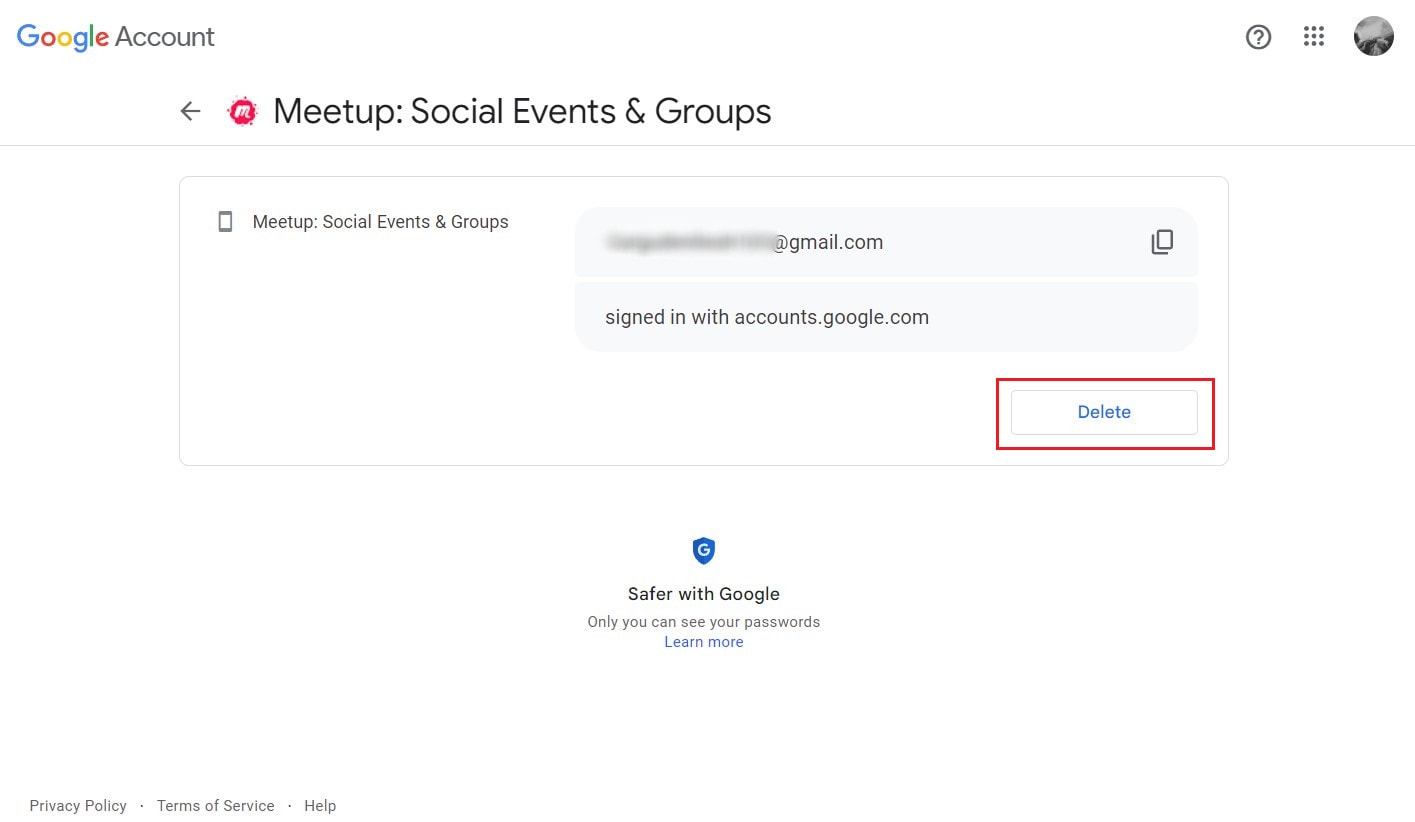Delete the saved Meetup password

1104,412
